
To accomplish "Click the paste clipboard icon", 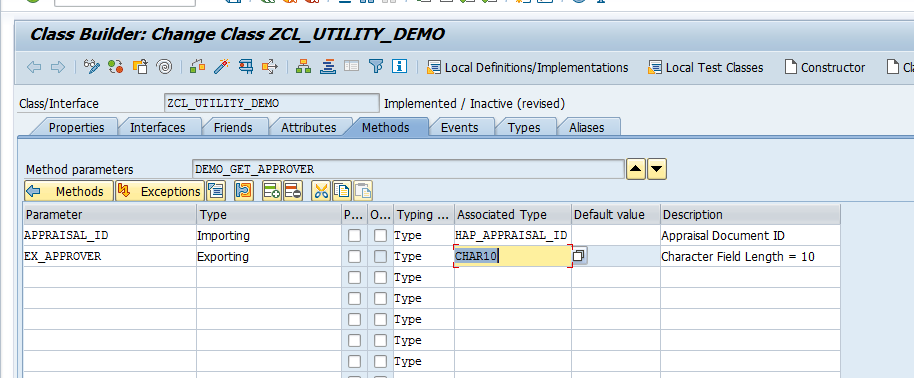I will coord(363,191).
